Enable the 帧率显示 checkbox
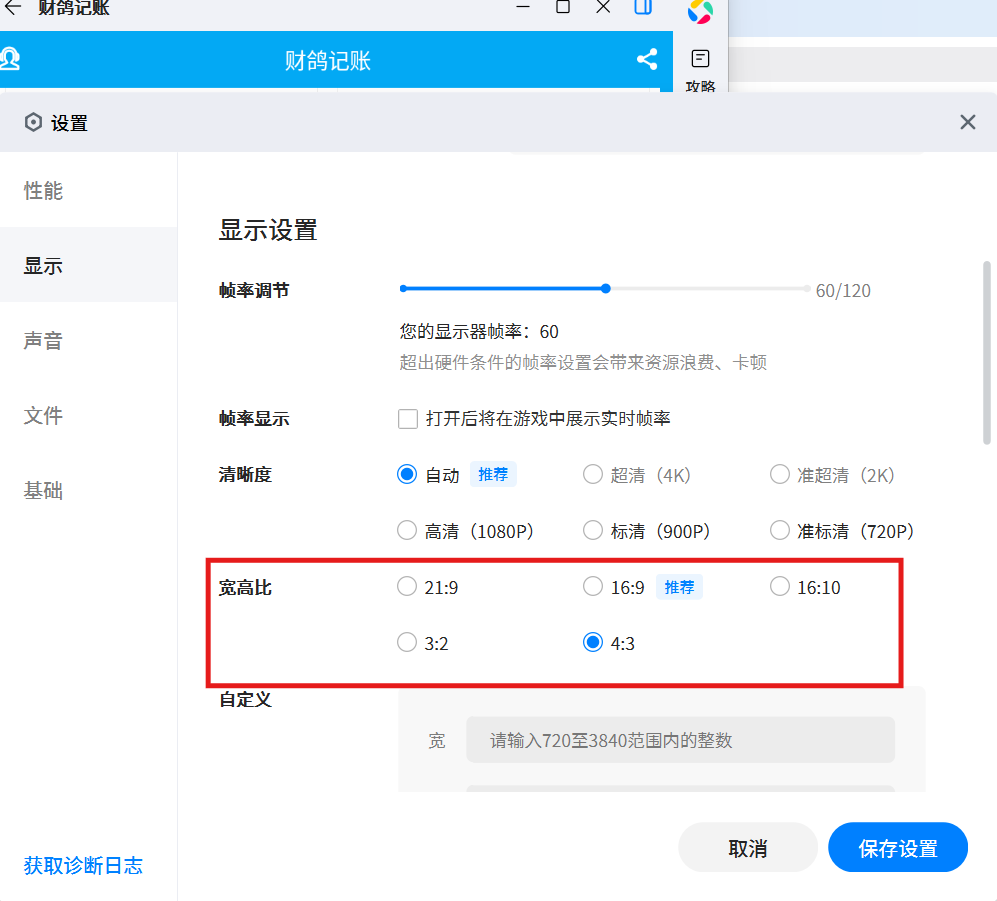Viewport: 997px width, 901px height. pyautogui.click(x=408, y=419)
